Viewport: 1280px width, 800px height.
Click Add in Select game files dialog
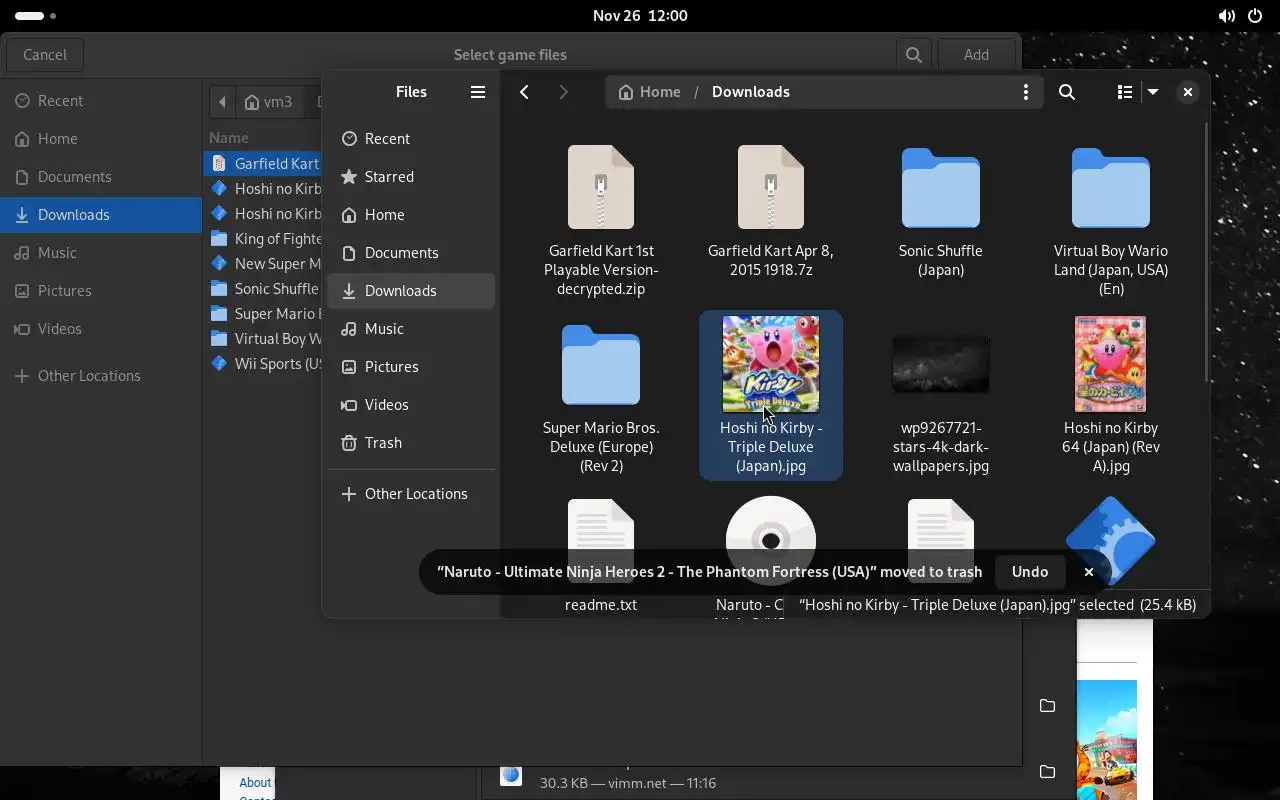click(976, 55)
